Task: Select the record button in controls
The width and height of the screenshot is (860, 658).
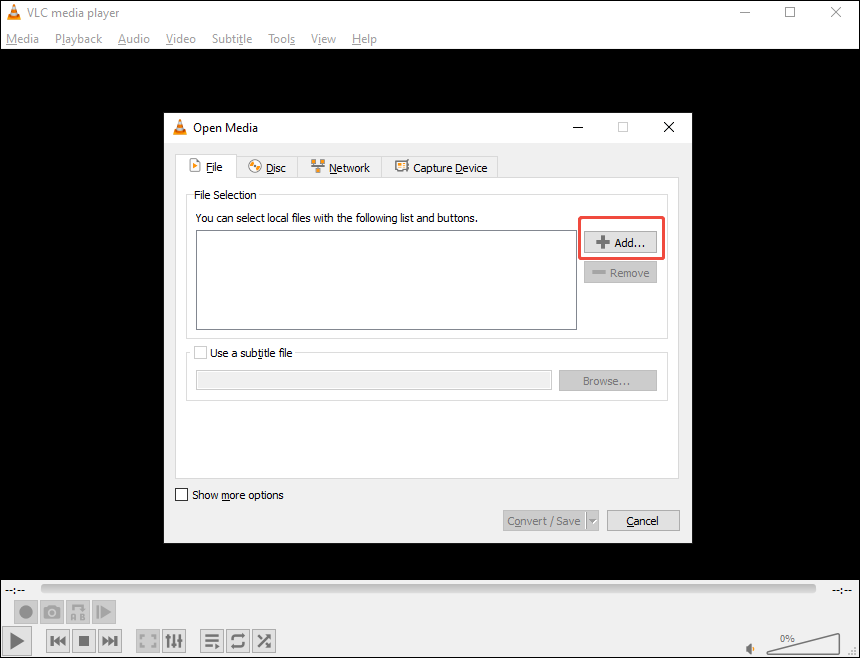Action: [x=25, y=611]
